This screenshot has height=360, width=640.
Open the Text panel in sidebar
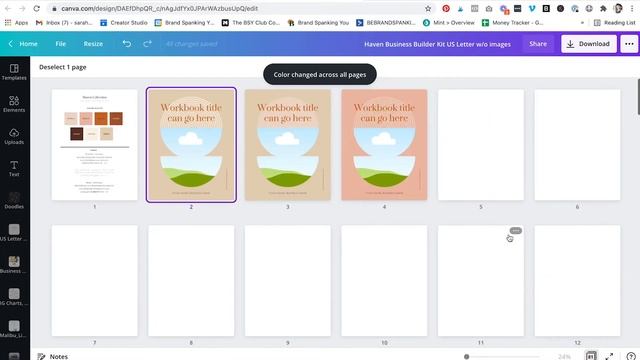14,168
